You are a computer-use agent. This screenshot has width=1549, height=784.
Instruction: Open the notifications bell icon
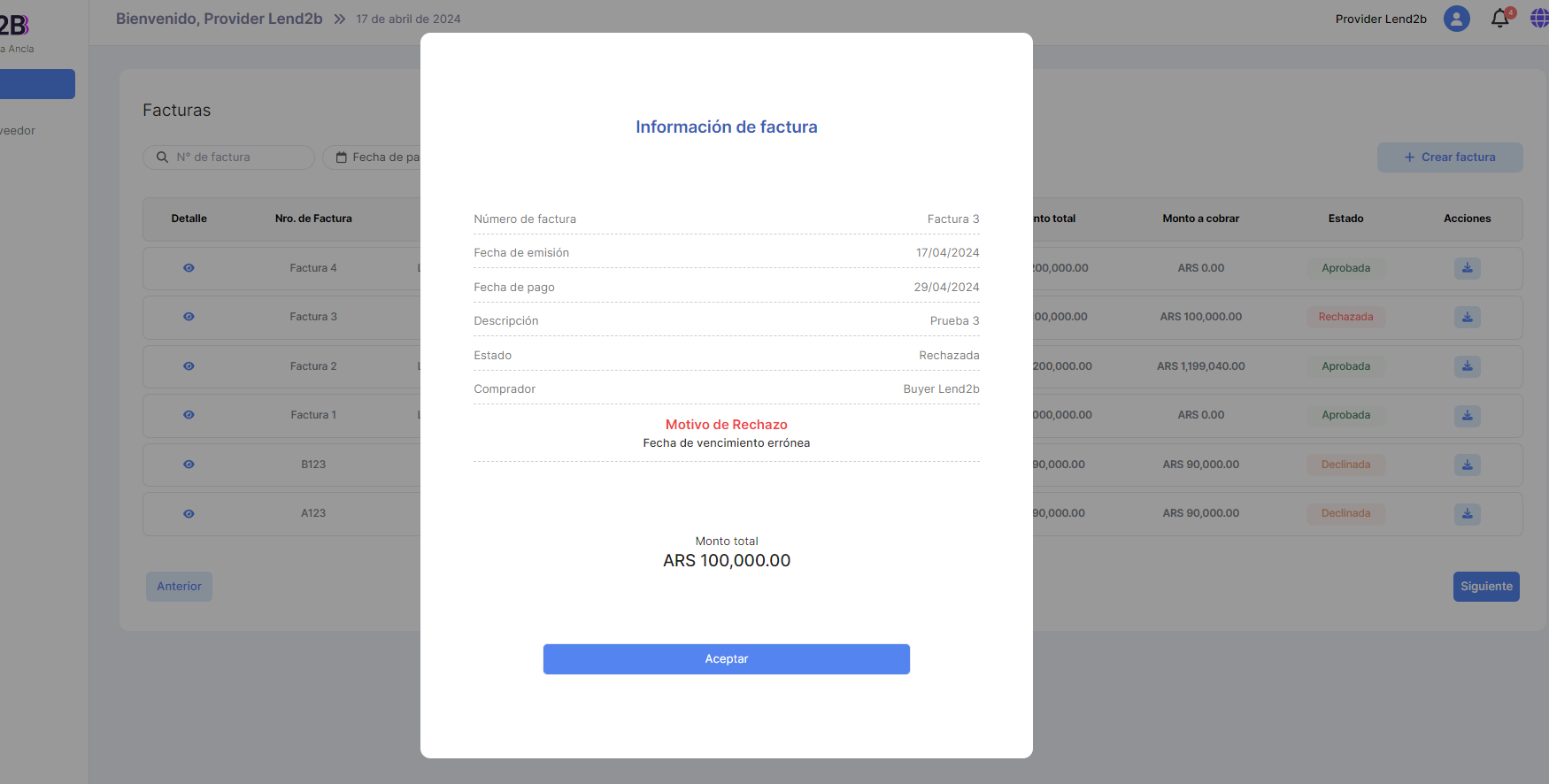coord(1499,19)
